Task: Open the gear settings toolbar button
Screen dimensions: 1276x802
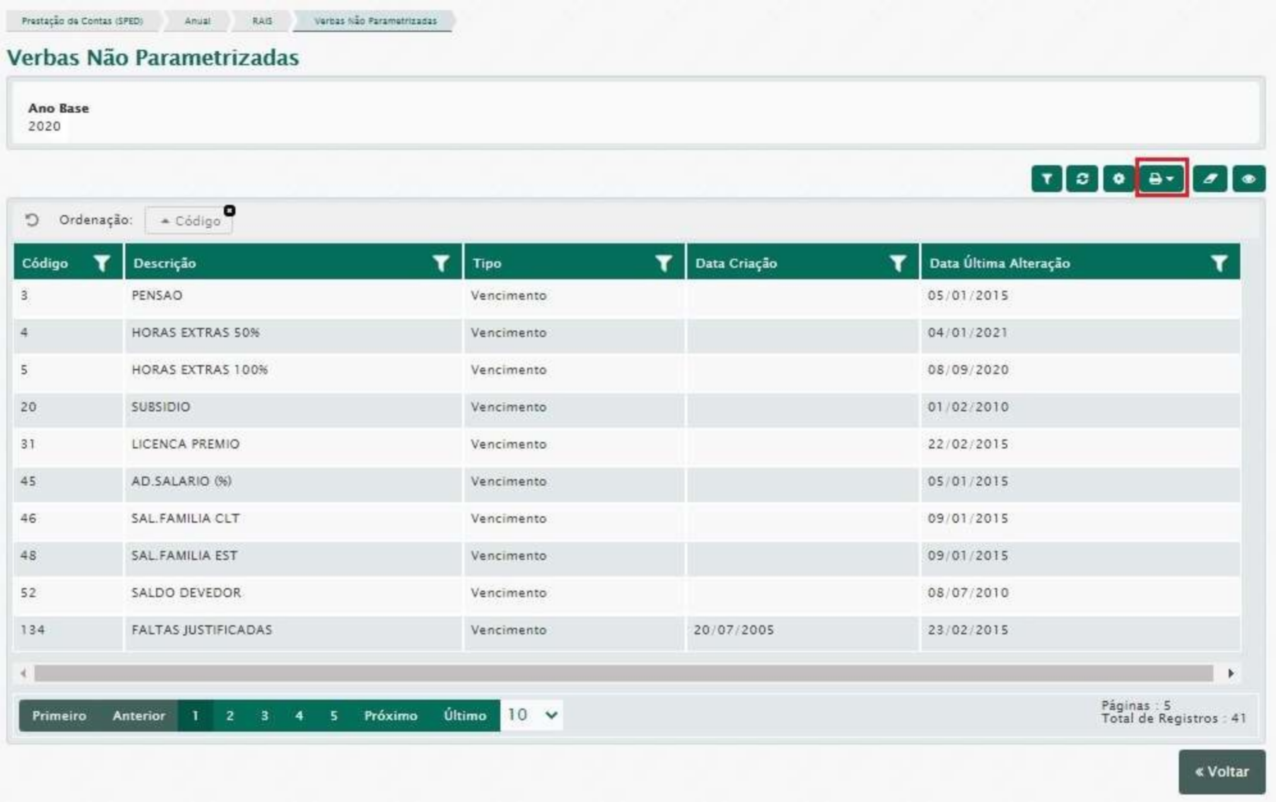Action: 1116,178
